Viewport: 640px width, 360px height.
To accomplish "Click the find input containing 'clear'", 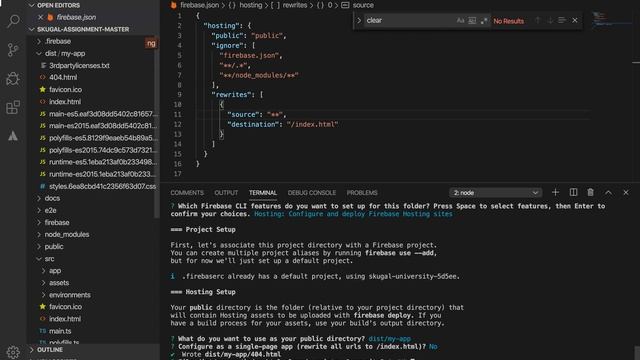I will tap(409, 20).
